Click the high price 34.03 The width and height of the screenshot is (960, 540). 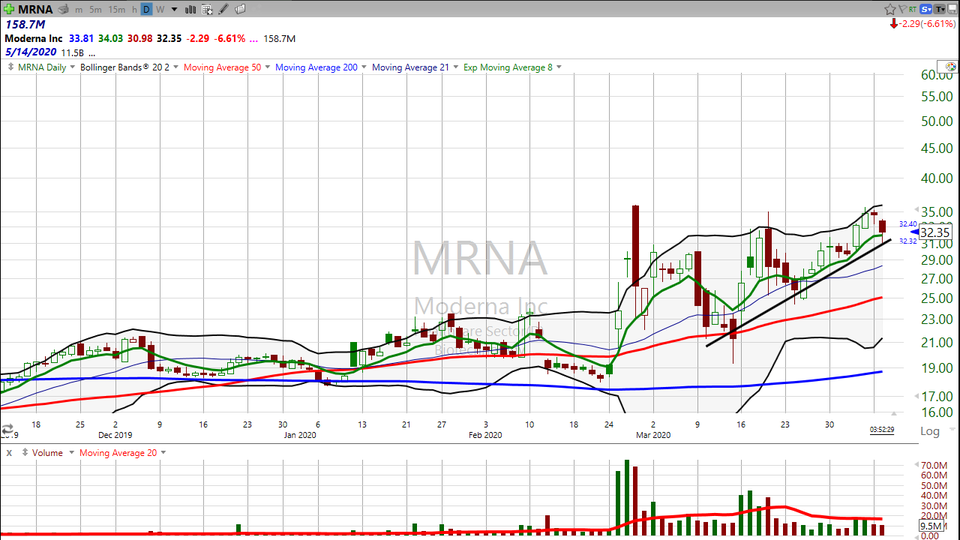pyautogui.click(x=110, y=39)
